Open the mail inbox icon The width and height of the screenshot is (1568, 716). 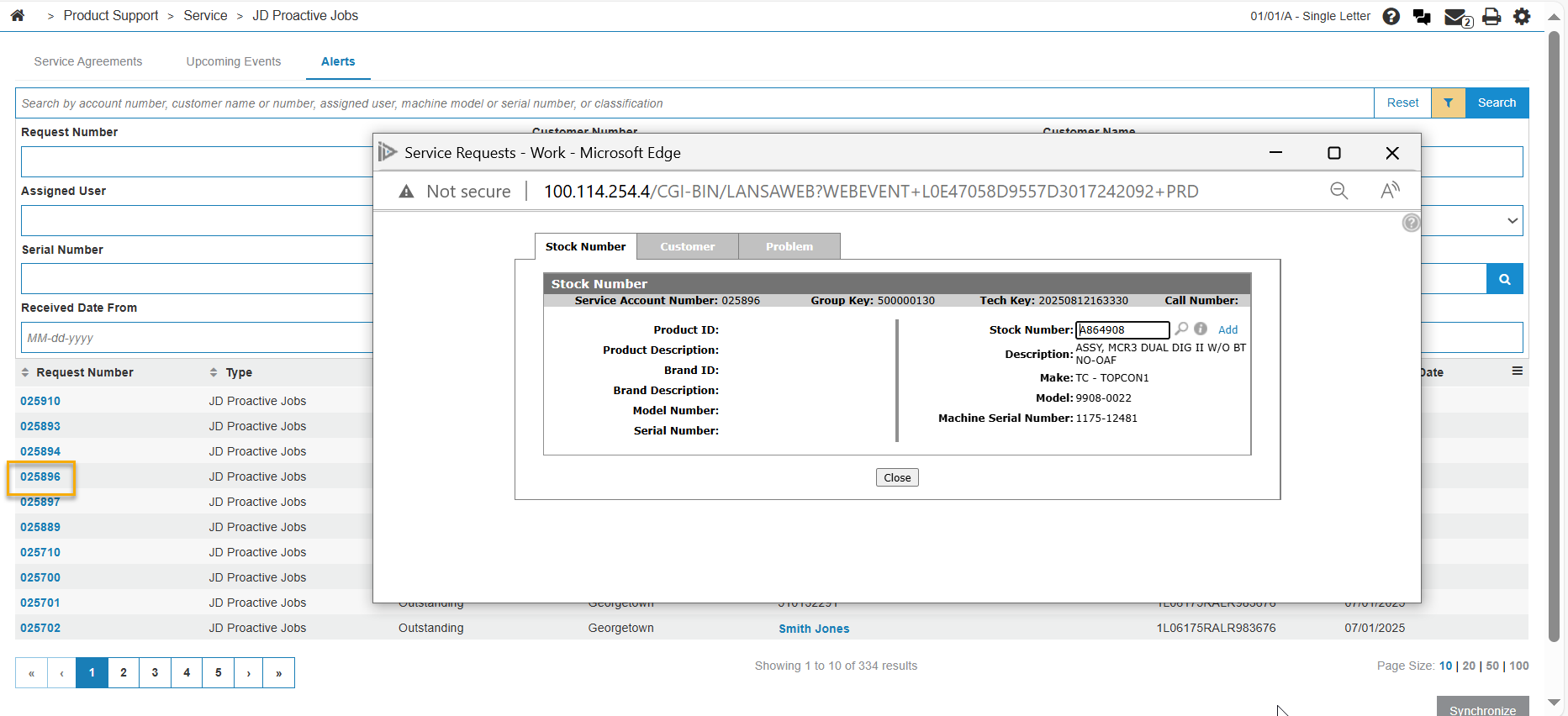tap(1456, 17)
